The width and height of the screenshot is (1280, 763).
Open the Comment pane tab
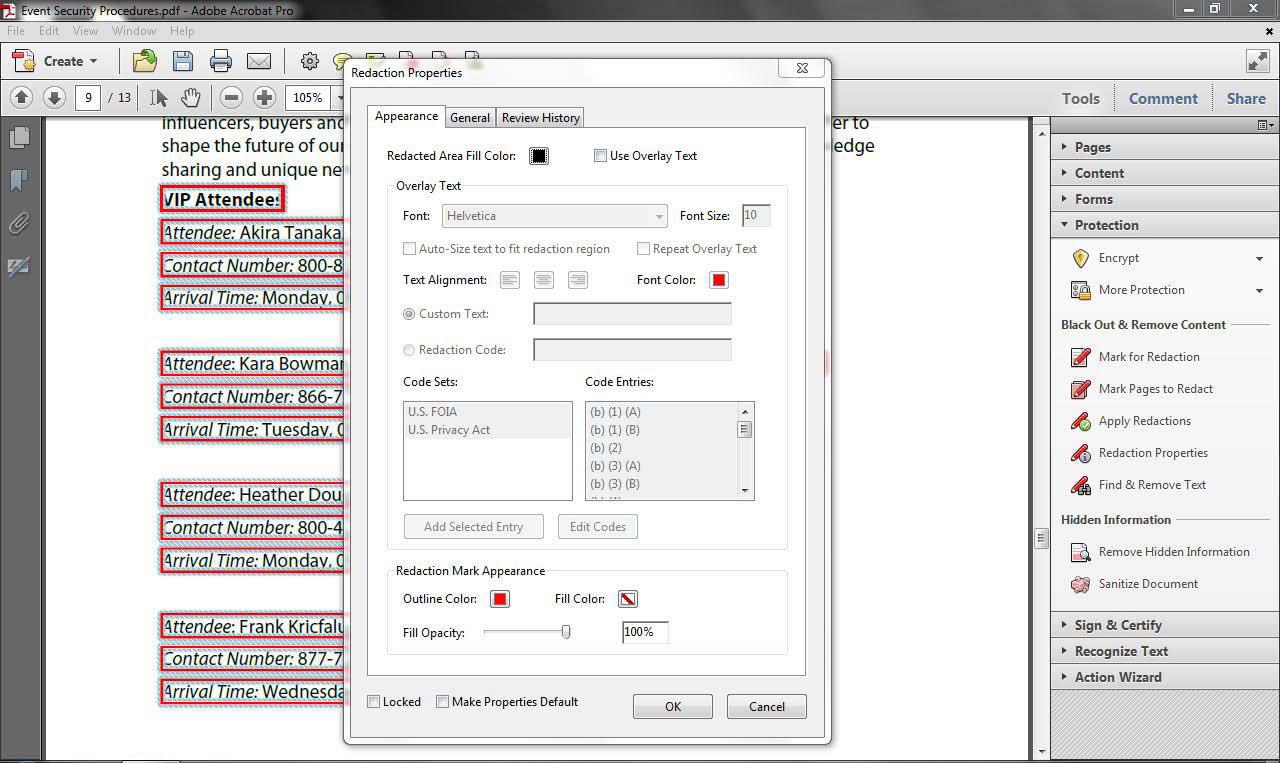point(1163,98)
